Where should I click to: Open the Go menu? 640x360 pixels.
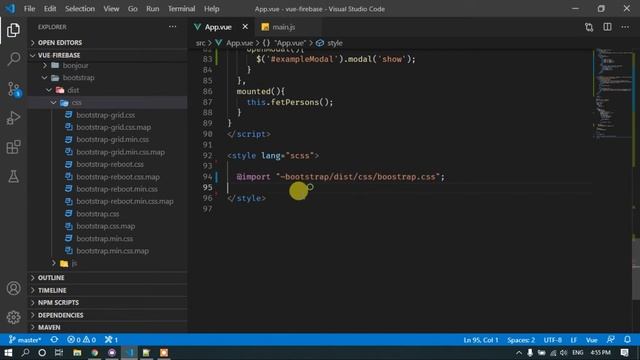(133, 9)
